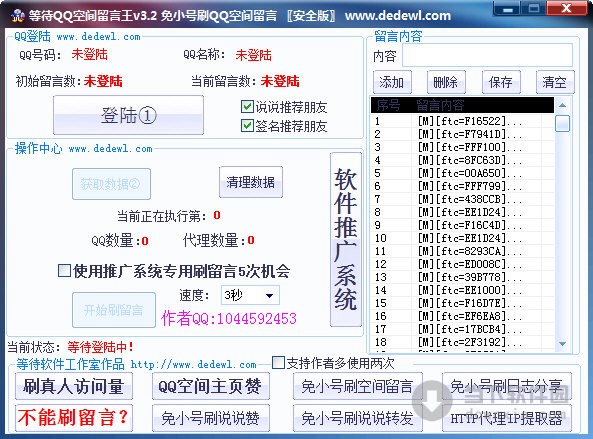
Task: Select row 15 [M][ftc=F16D7E]
Action: [x=462, y=303]
